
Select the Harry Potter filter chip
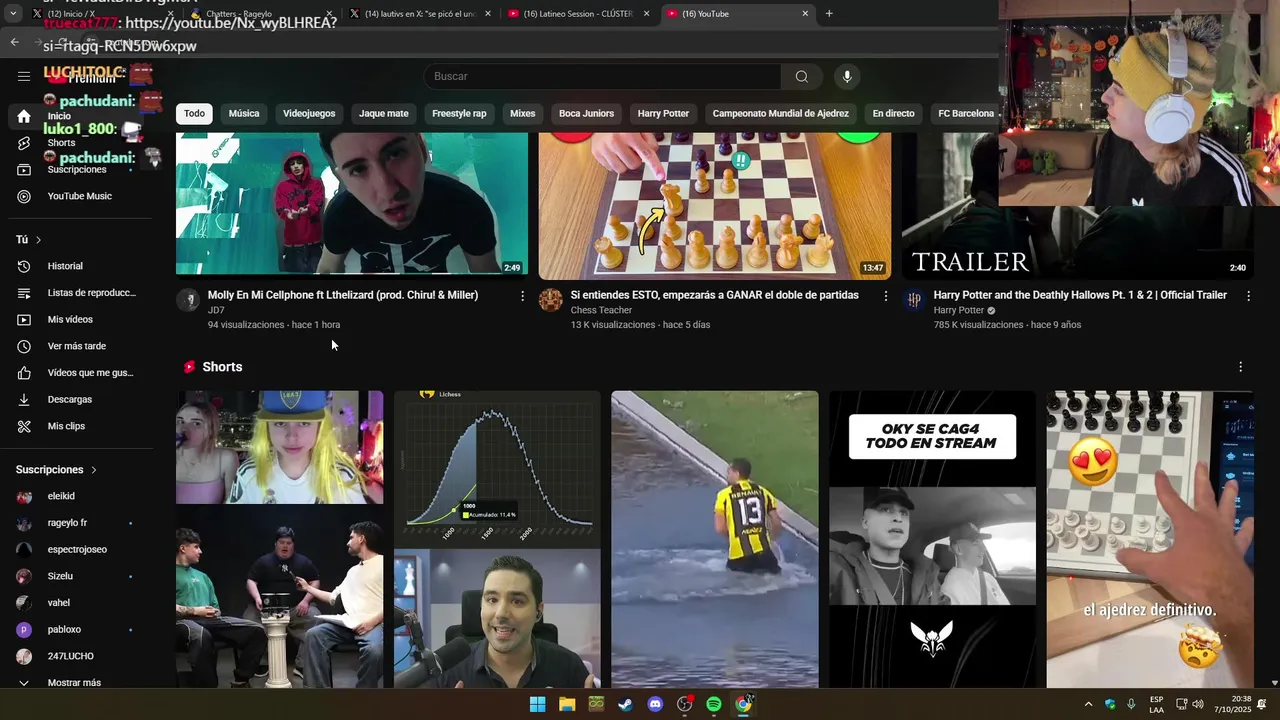663,114
